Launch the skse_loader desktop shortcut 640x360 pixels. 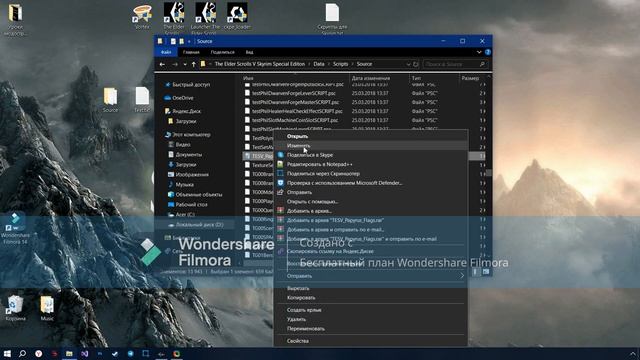pos(237,17)
